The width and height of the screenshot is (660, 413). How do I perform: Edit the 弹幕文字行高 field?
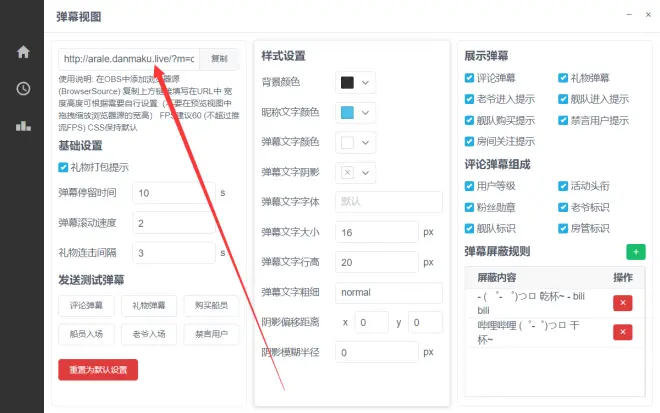[x=377, y=262]
